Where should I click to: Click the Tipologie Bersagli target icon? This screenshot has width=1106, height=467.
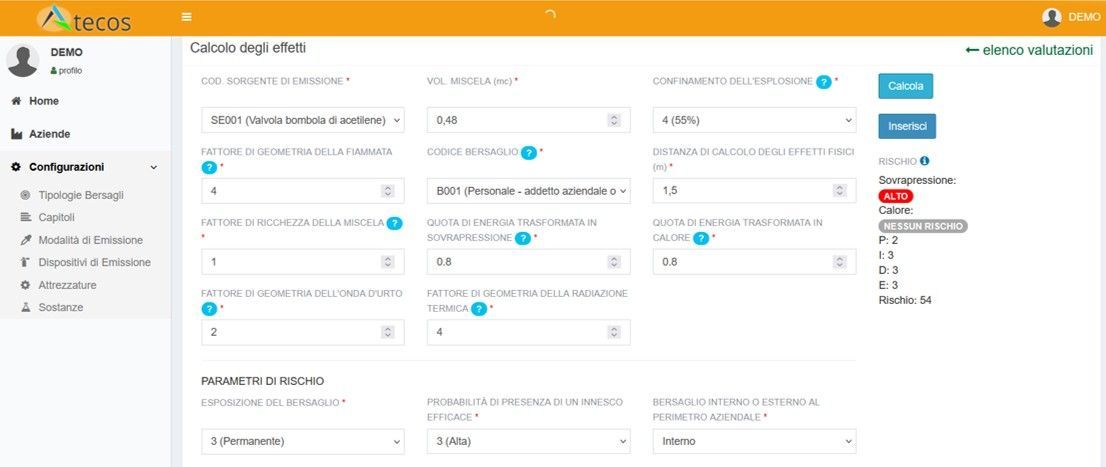coord(25,195)
